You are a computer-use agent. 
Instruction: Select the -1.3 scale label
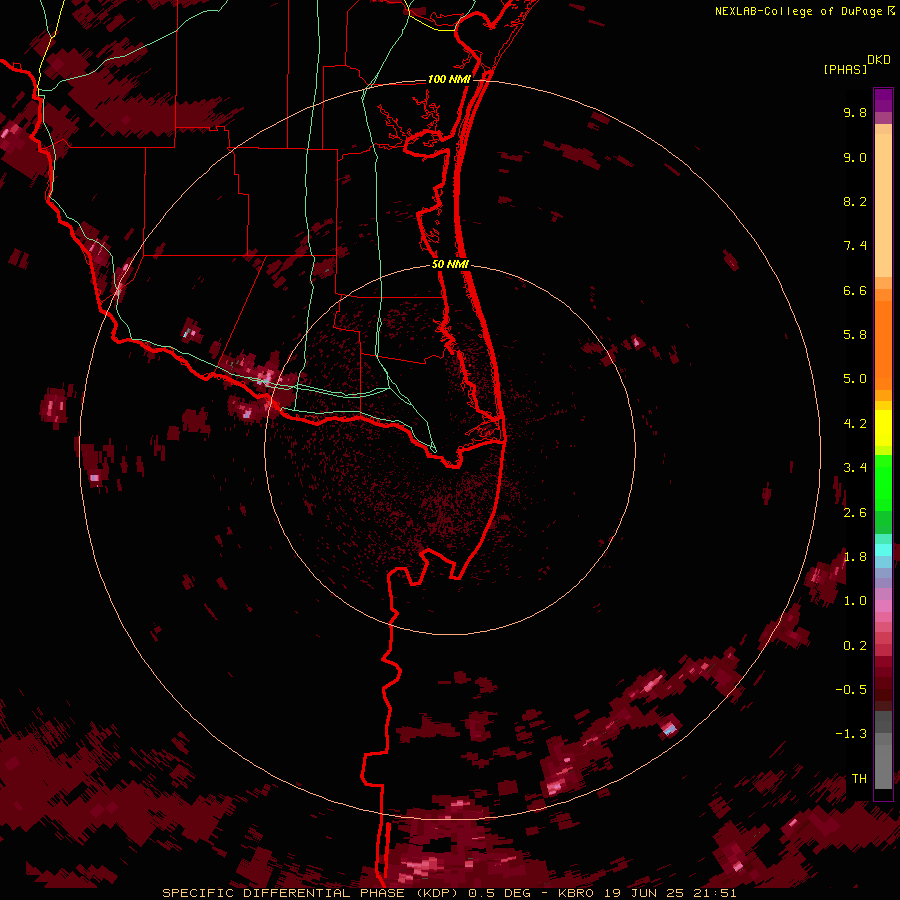pyautogui.click(x=851, y=734)
